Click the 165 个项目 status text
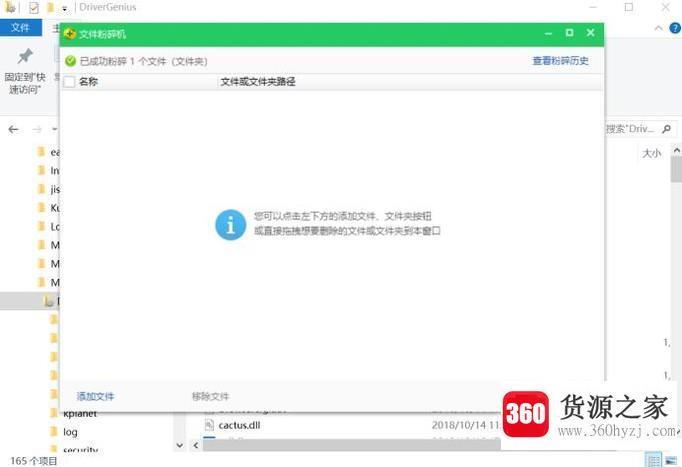 [x=33, y=461]
